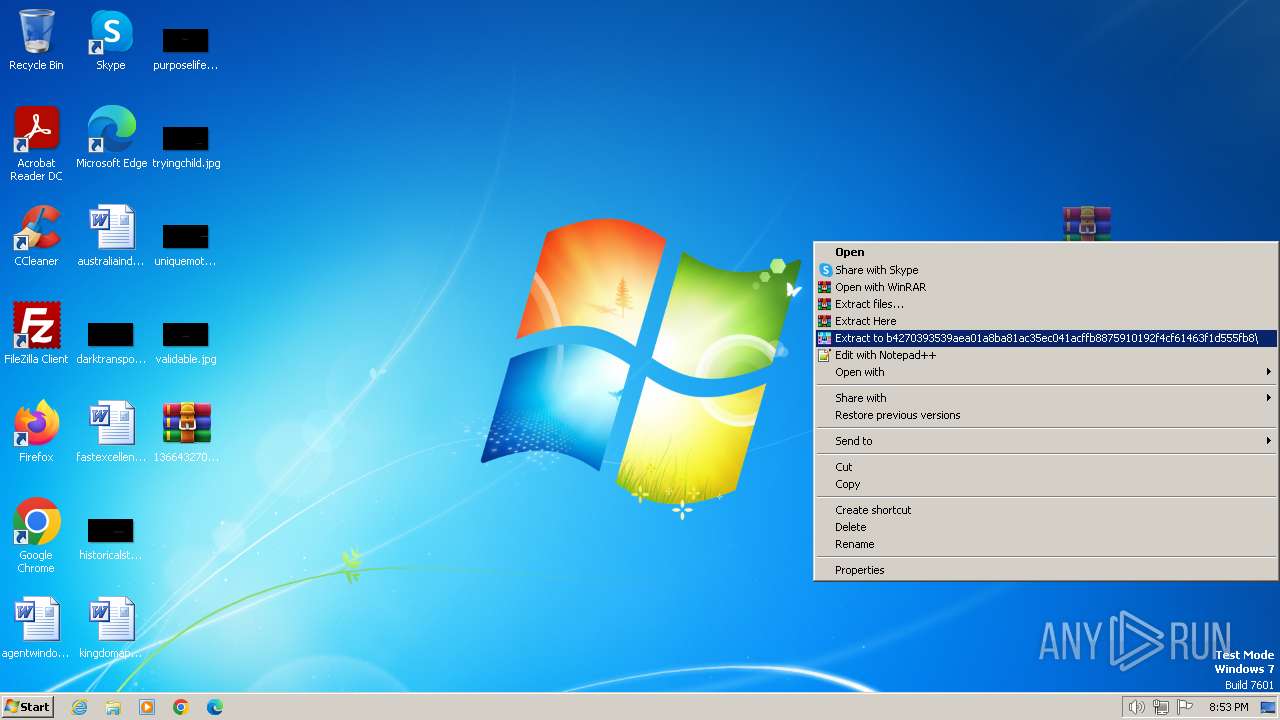Choose Open with WinRAR
This screenshot has height=720, width=1280.
tap(1046, 287)
